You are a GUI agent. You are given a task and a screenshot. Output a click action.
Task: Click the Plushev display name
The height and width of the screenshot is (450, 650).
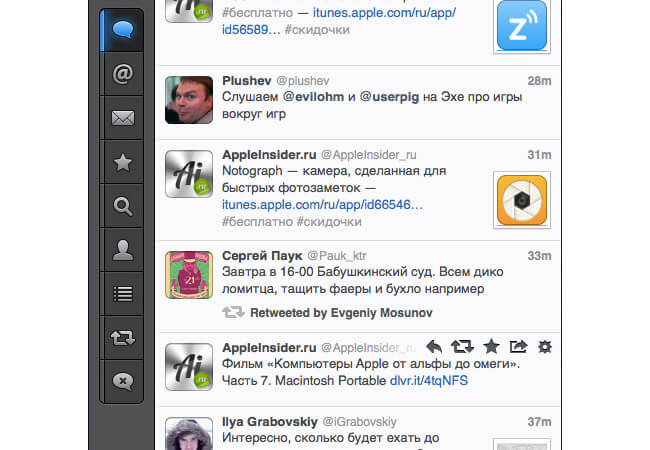247,80
